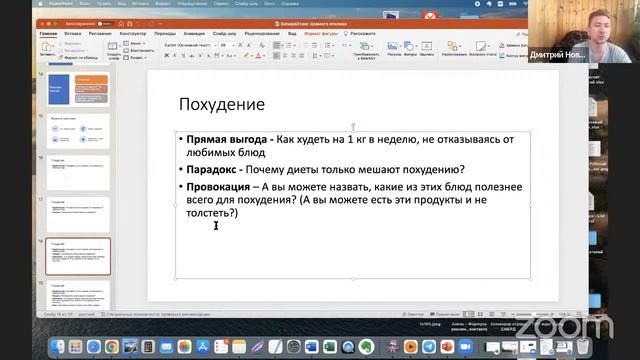This screenshot has width=640, height=360.
Task: Open the Section (Раздел) dropdown
Action: [135, 58]
